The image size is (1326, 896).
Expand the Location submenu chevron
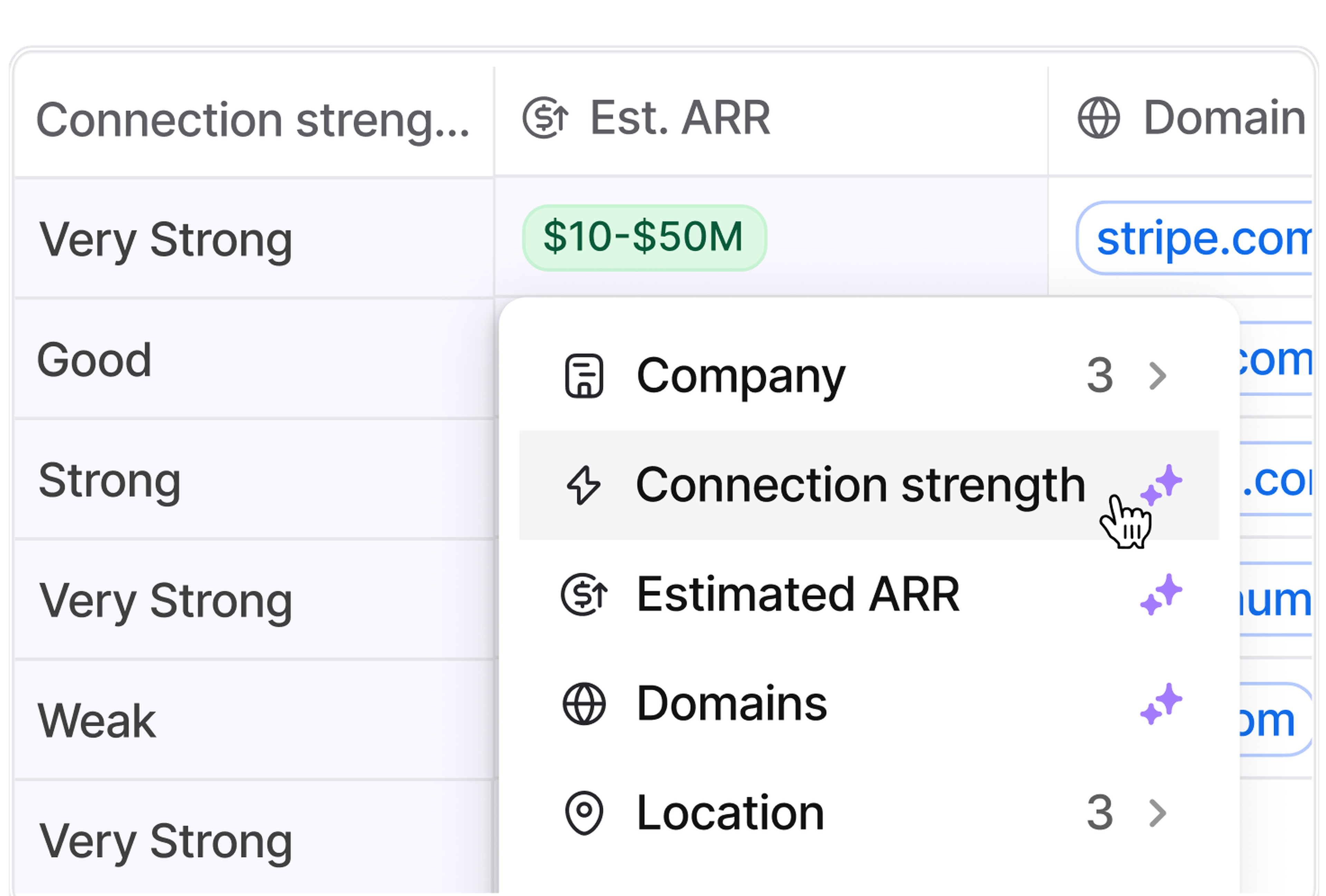1157,813
